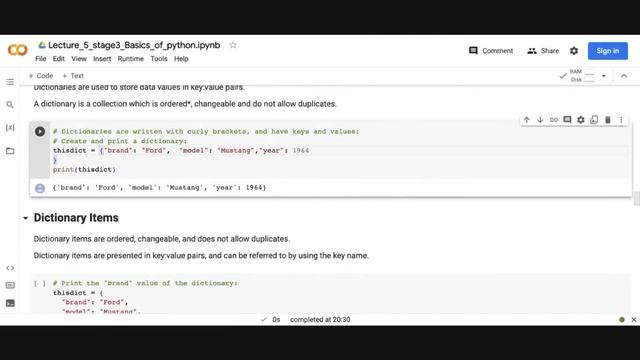Click the Dictionary Items heading
Screen dimensions: 640x360
(x=76, y=218)
